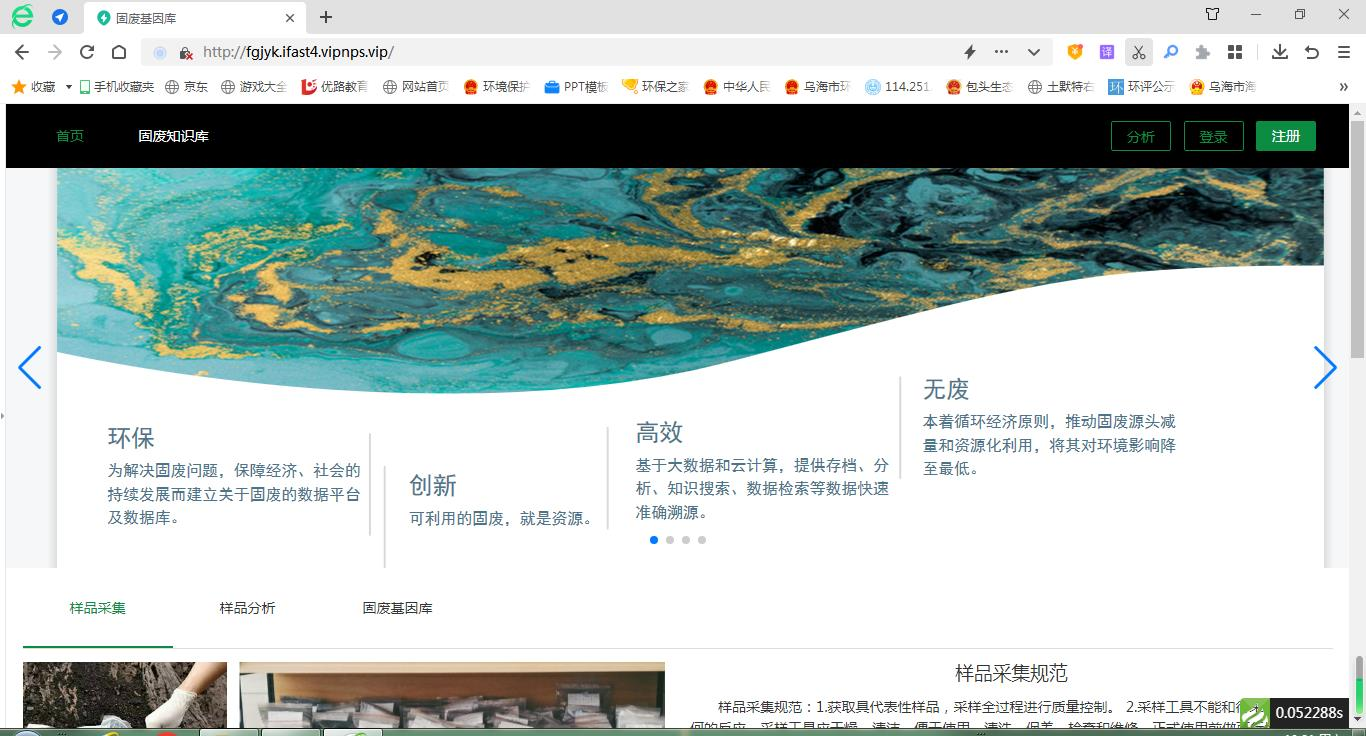The width and height of the screenshot is (1366, 736).
Task: Expand the hidden bookmarks overflow chevron
Action: click(x=1343, y=87)
